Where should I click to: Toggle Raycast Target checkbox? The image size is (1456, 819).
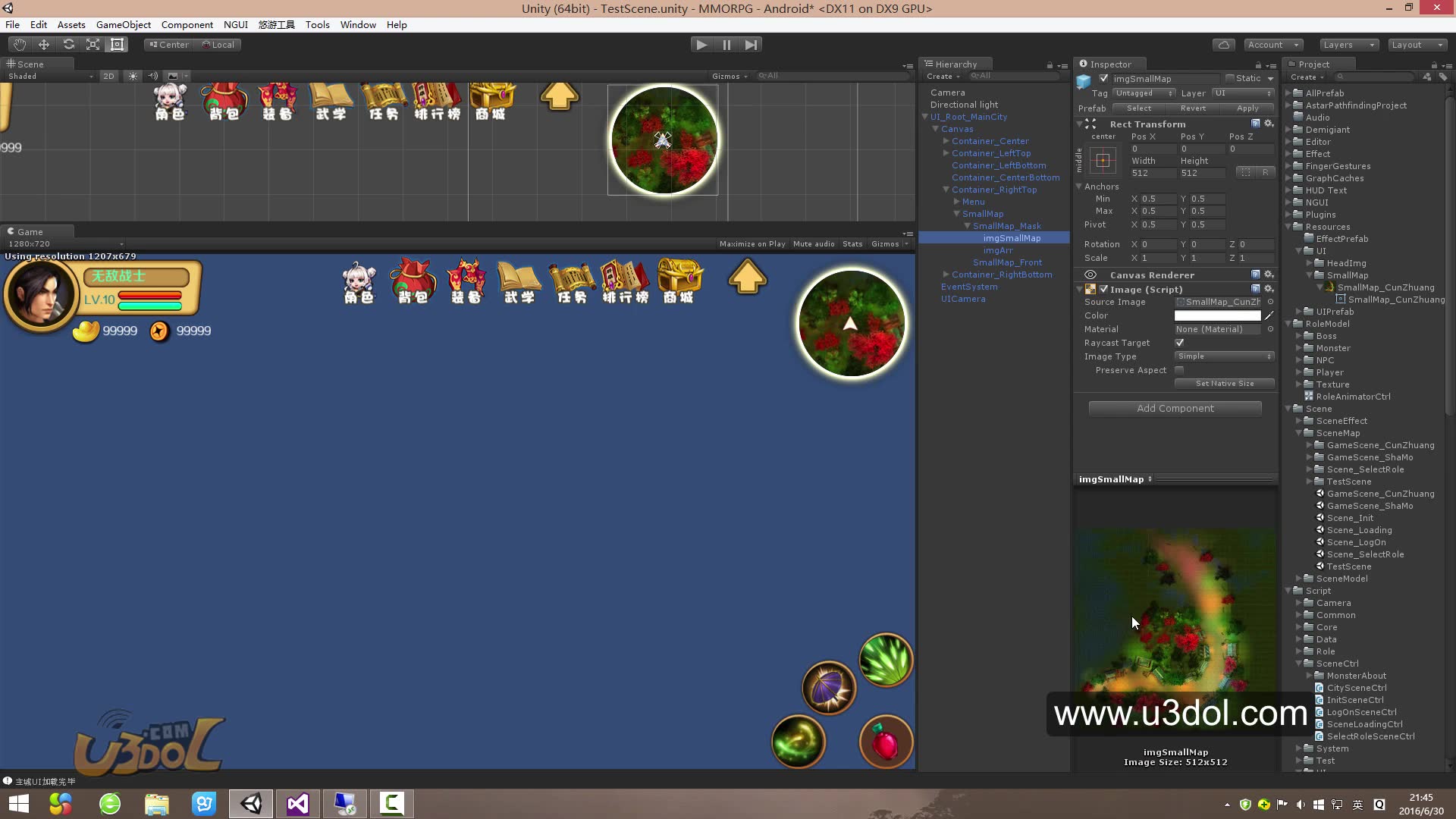pos(1179,343)
